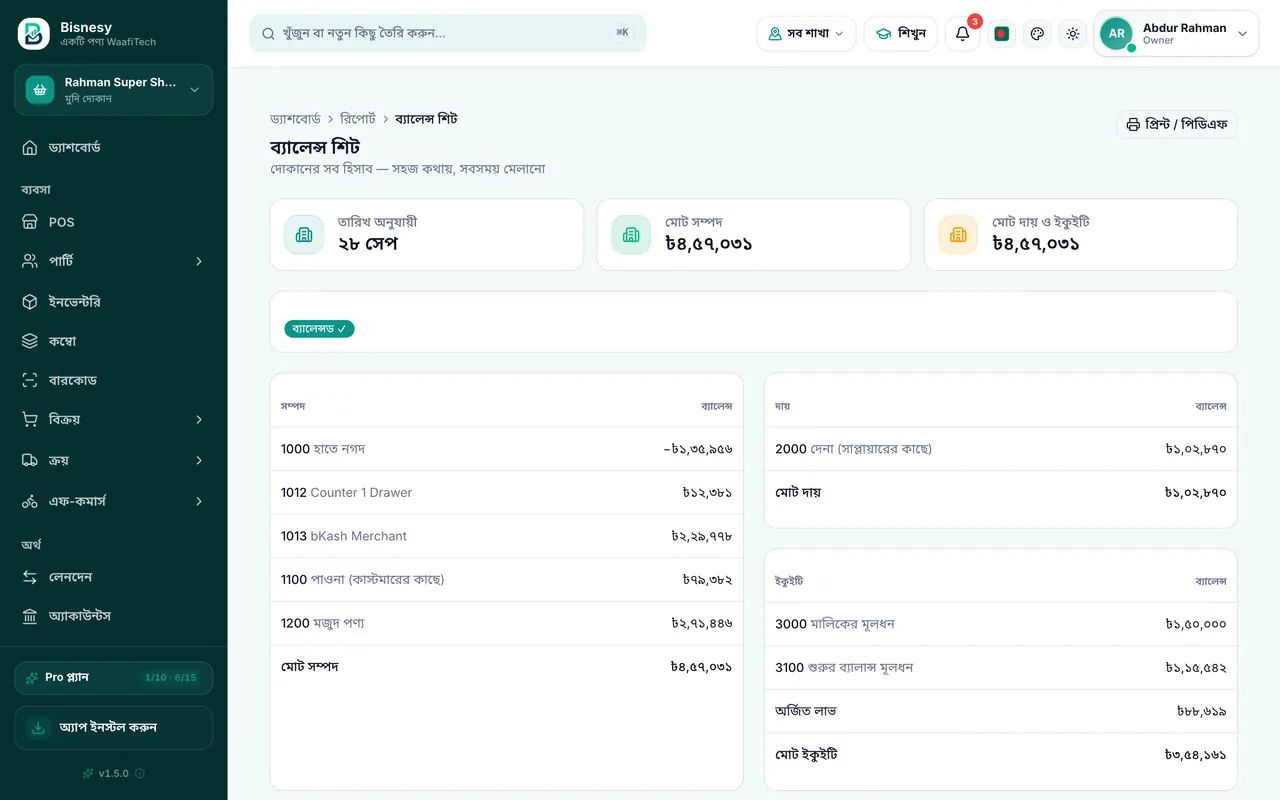The height and width of the screenshot is (800, 1280).
Task: Open the ইনভেন্টরি sidebar menu item
Action: [x=114, y=302]
